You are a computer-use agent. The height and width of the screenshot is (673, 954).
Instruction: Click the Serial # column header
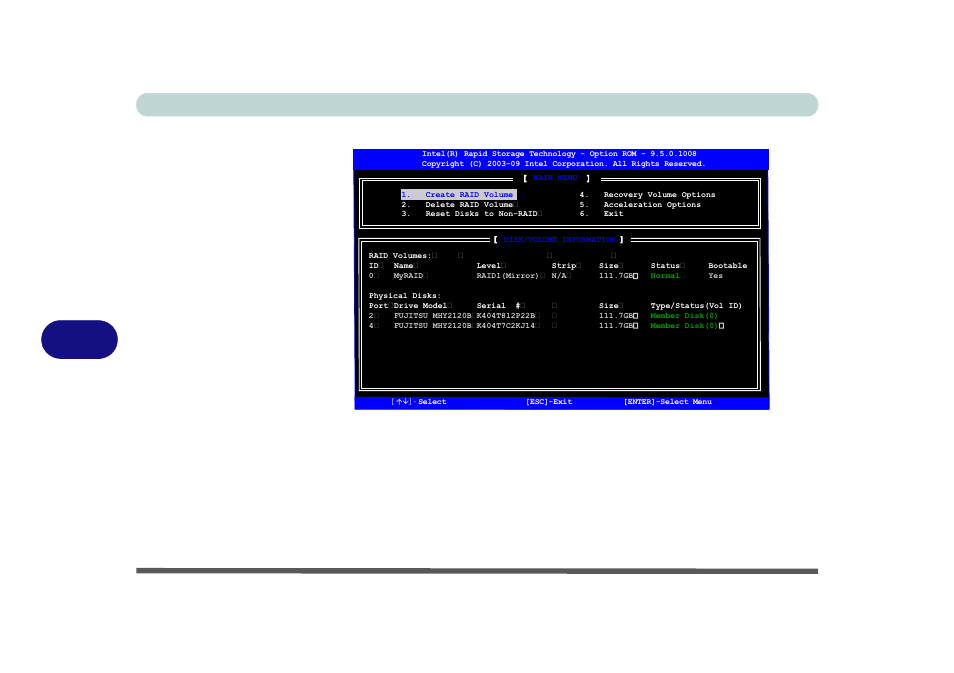pos(498,305)
